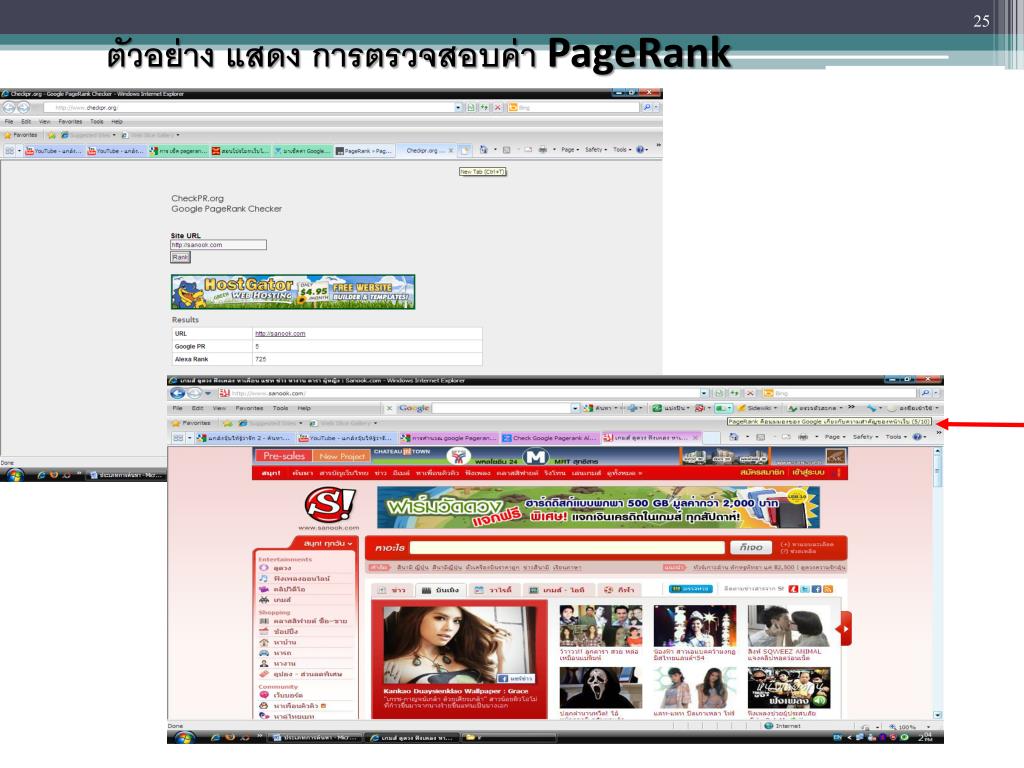This screenshot has width=1024, height=768.
Task: Click the Internet Explorer taskbar button for Sanook
Action: [x=409, y=738]
